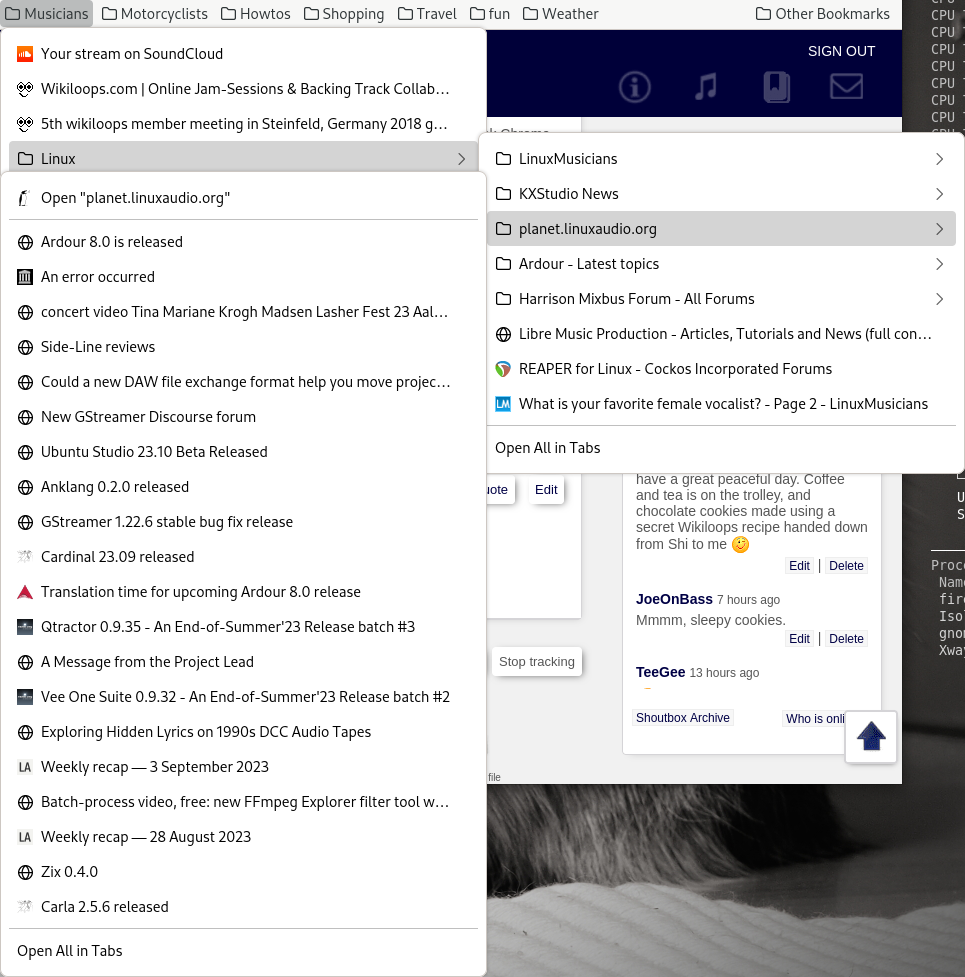Open concert video Tina Mariane Krogh Madsen entry
Viewport: 965px width, 977px height.
coord(244,312)
